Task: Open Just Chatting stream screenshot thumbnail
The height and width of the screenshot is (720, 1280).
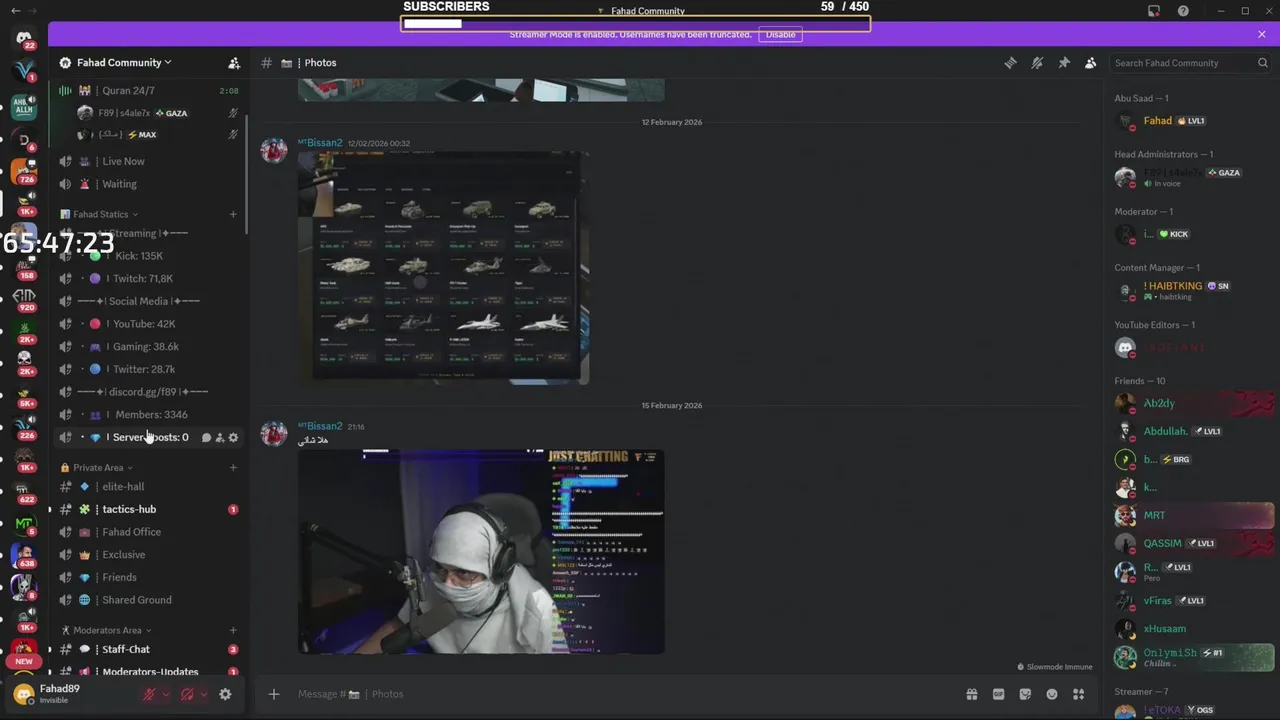Action: coord(481,551)
